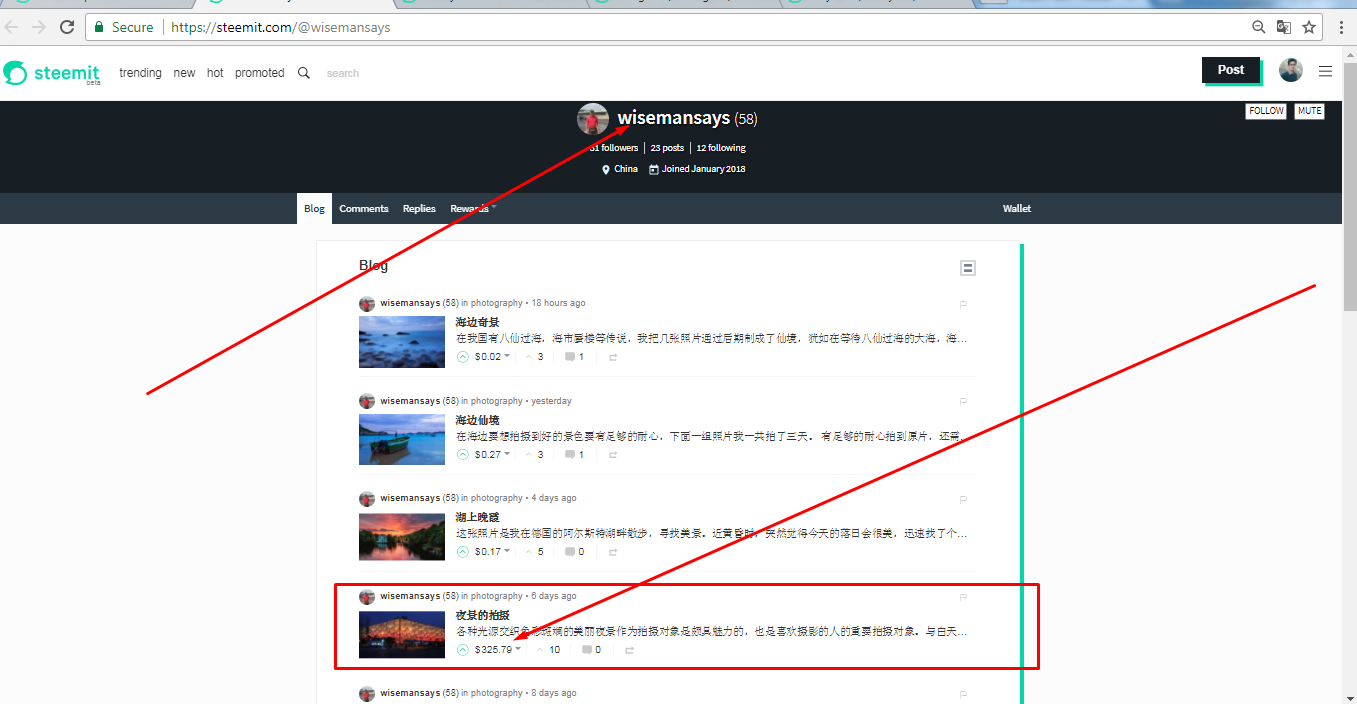Upvote the post priced $0.02
Image resolution: width=1357 pixels, height=704 pixels.
pos(463,357)
